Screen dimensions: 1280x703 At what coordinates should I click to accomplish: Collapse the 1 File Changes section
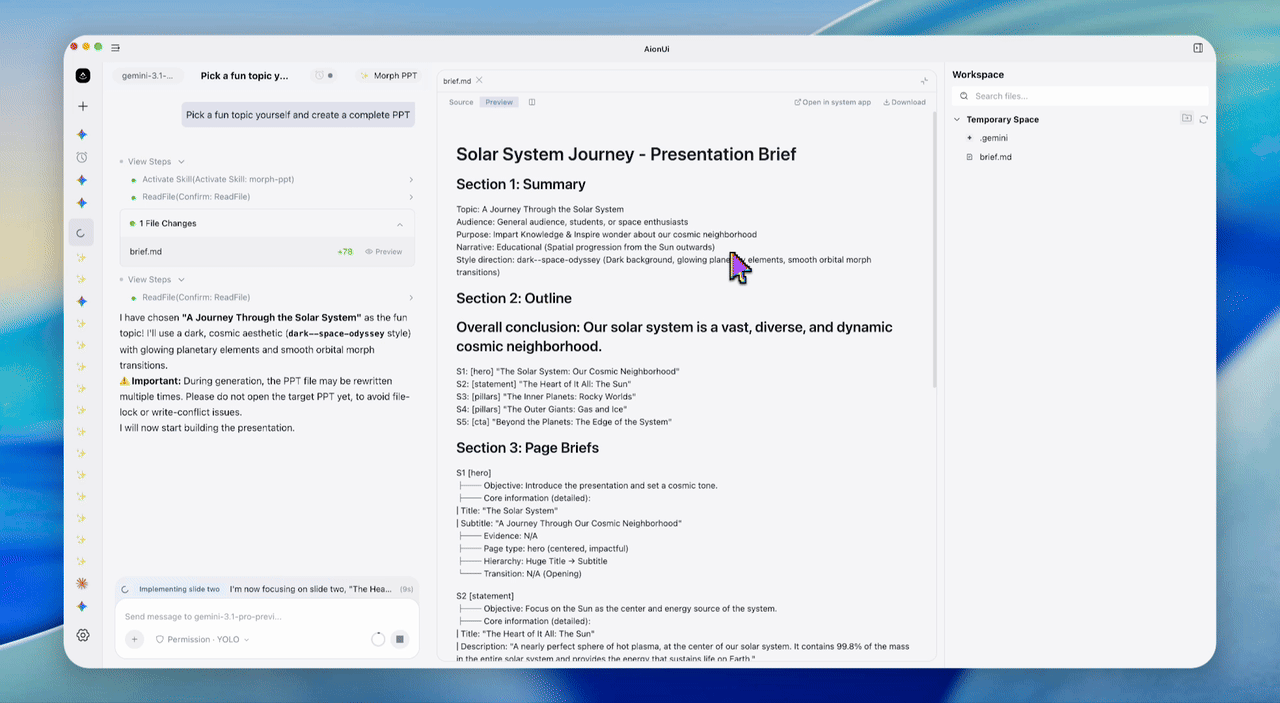pos(400,224)
